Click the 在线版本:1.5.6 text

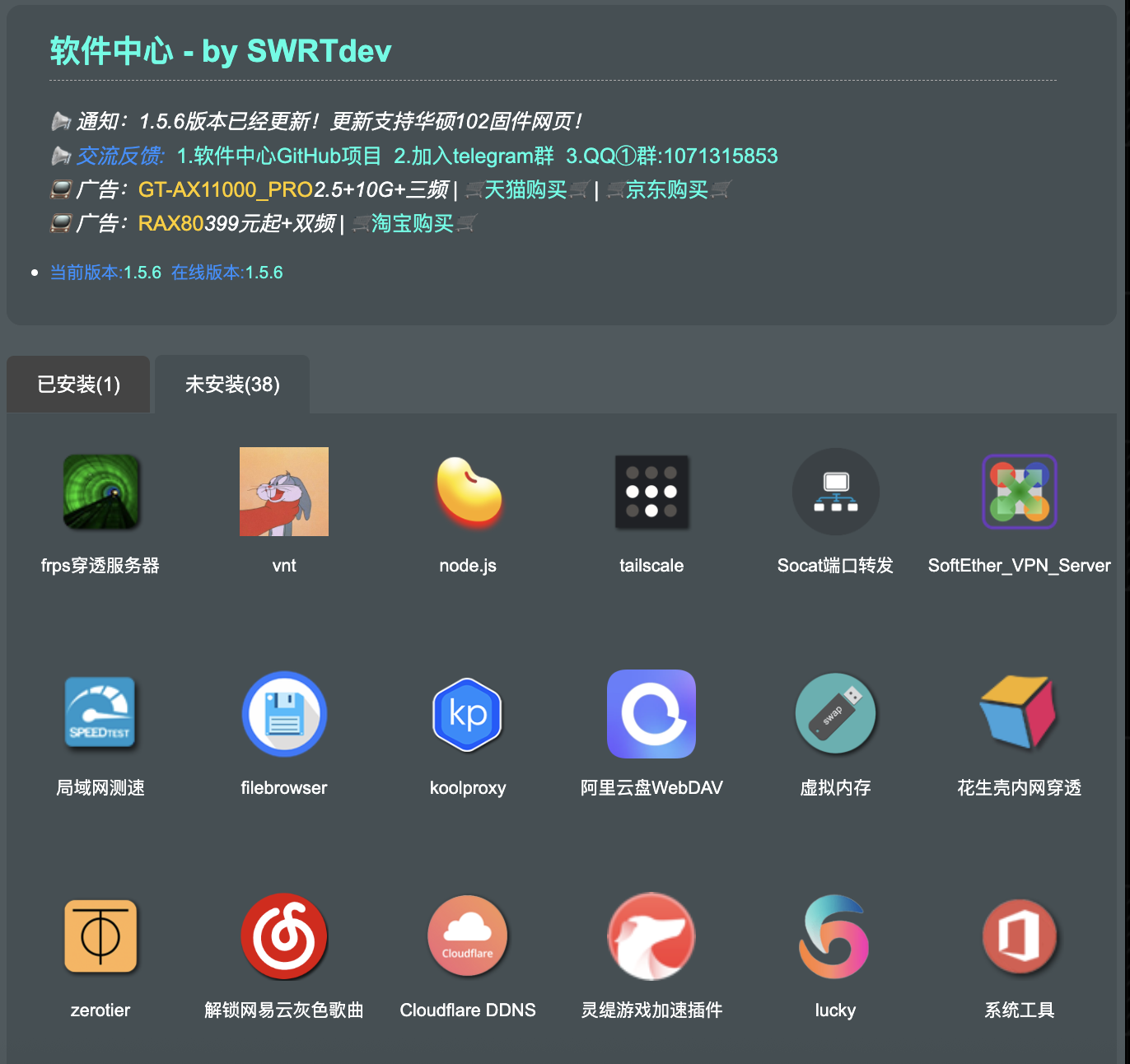pyautogui.click(x=227, y=273)
